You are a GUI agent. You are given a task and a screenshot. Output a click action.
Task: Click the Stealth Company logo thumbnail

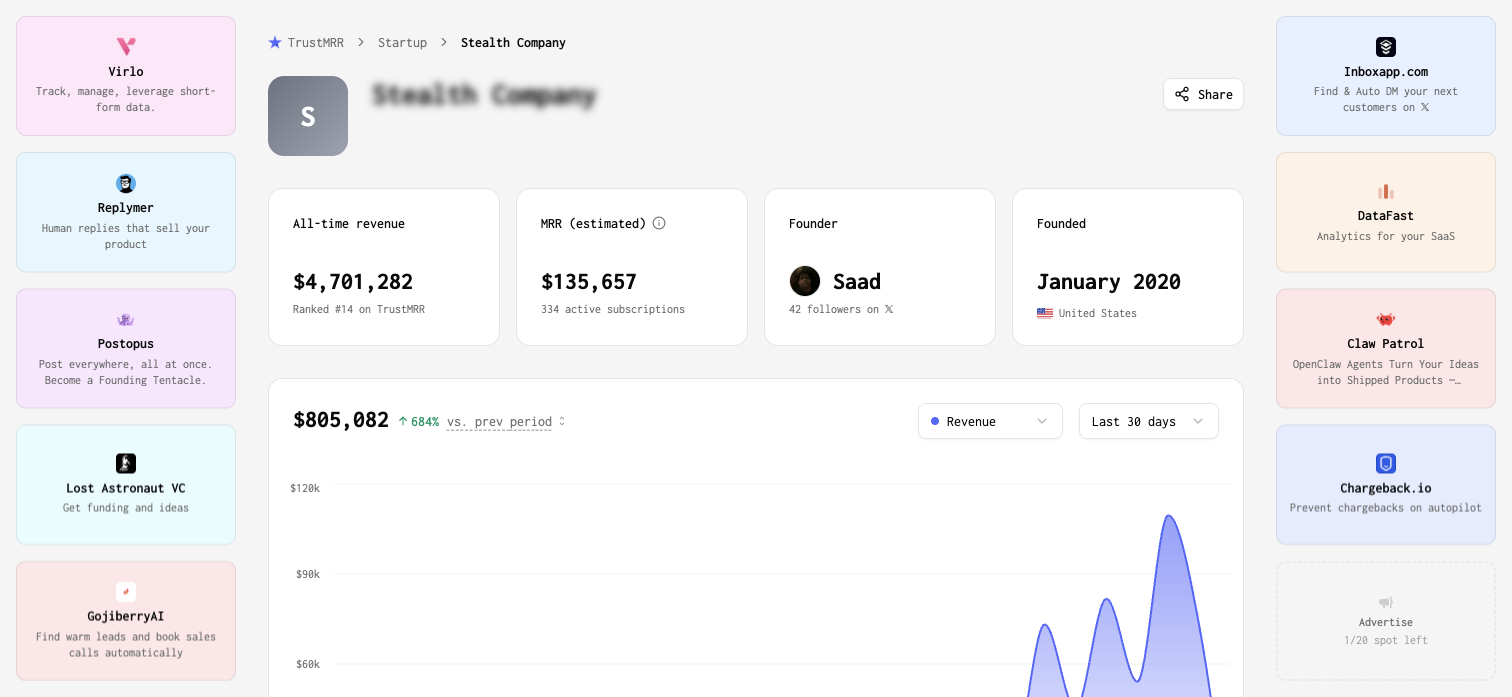coord(308,116)
